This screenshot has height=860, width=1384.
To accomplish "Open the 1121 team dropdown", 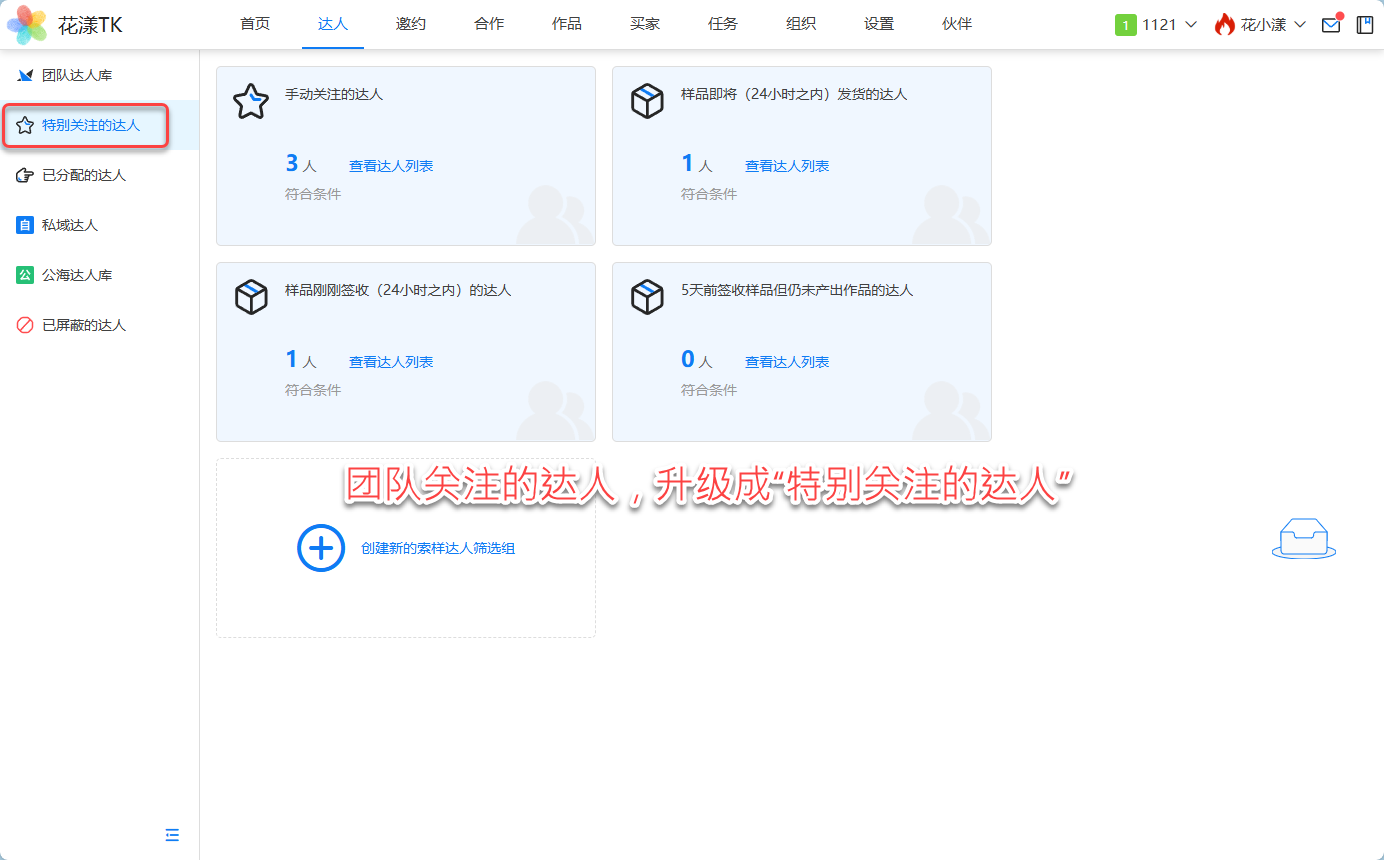I will click(1156, 25).
